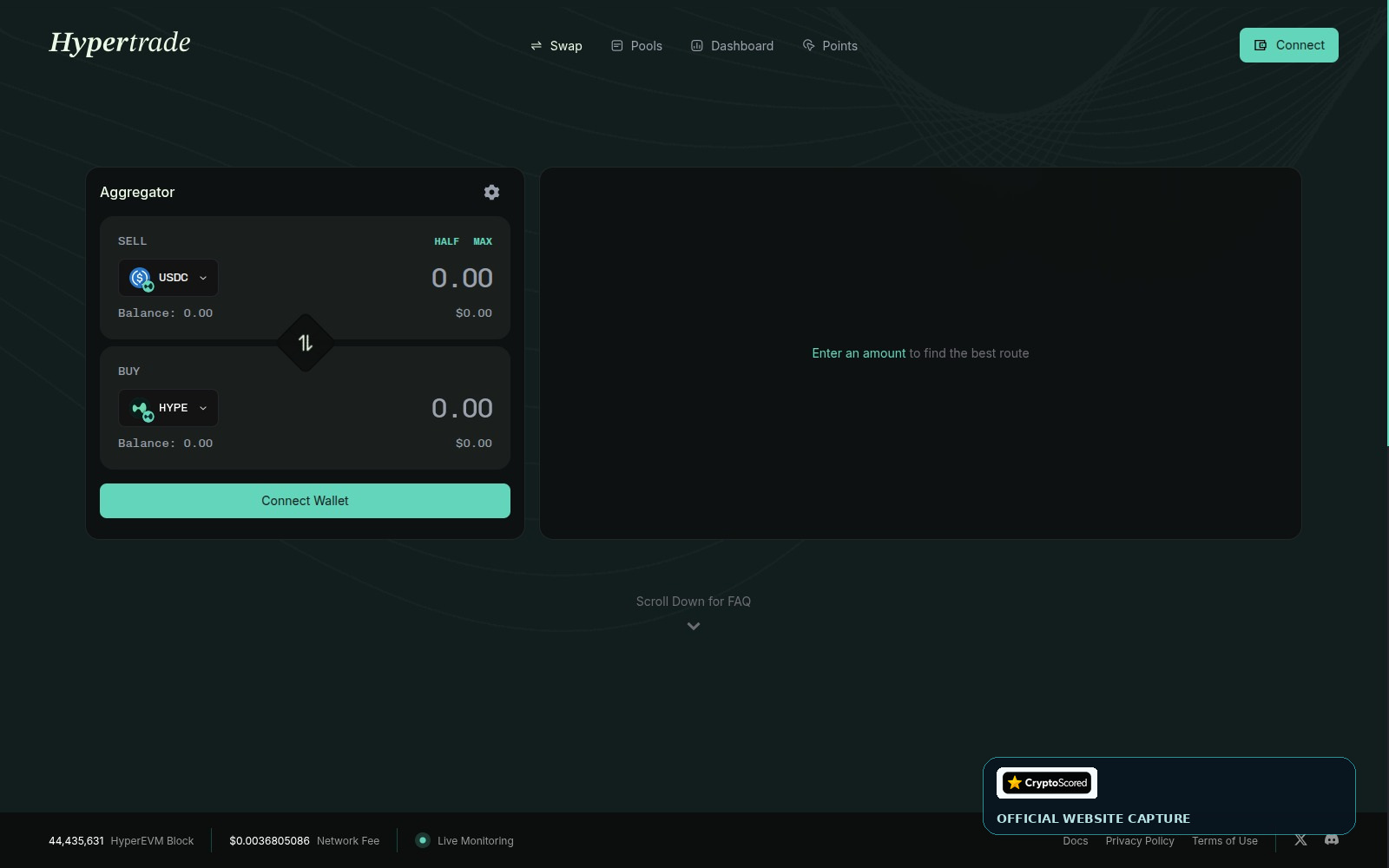Open the Points tab
Image resolution: width=1389 pixels, height=868 pixels.
830,46
